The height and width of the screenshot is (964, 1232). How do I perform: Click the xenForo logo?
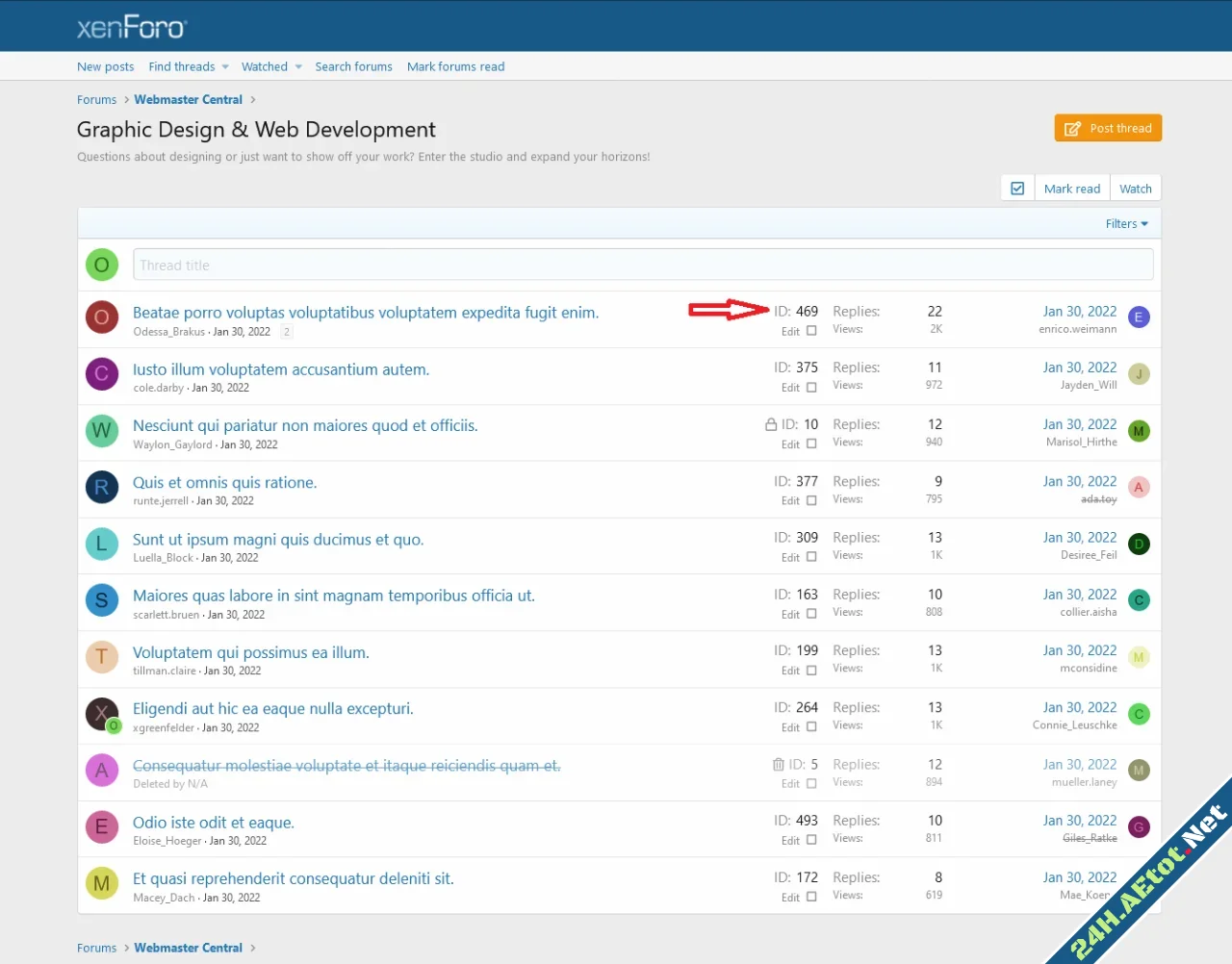point(131,27)
